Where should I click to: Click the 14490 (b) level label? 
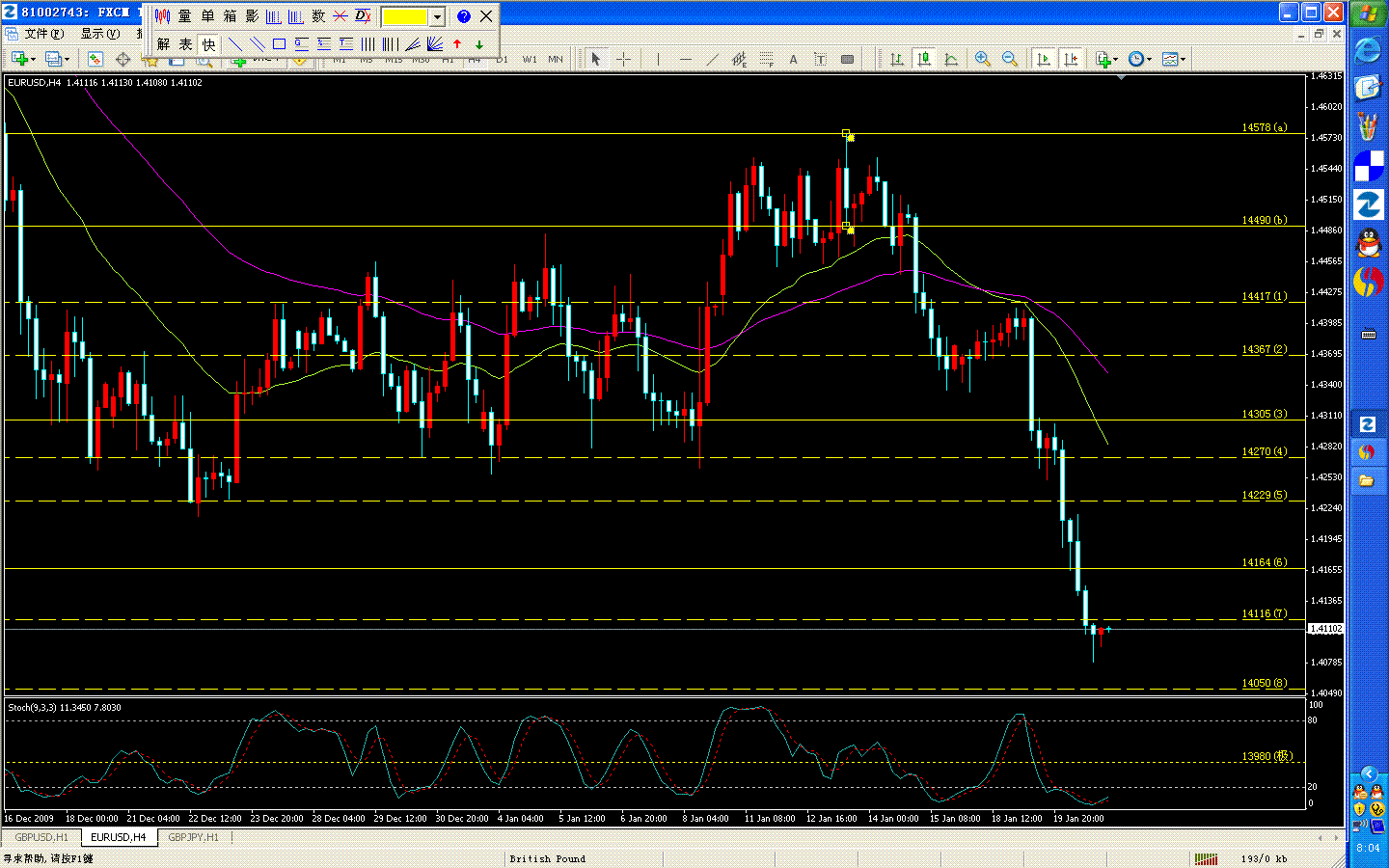pyautogui.click(x=1264, y=220)
